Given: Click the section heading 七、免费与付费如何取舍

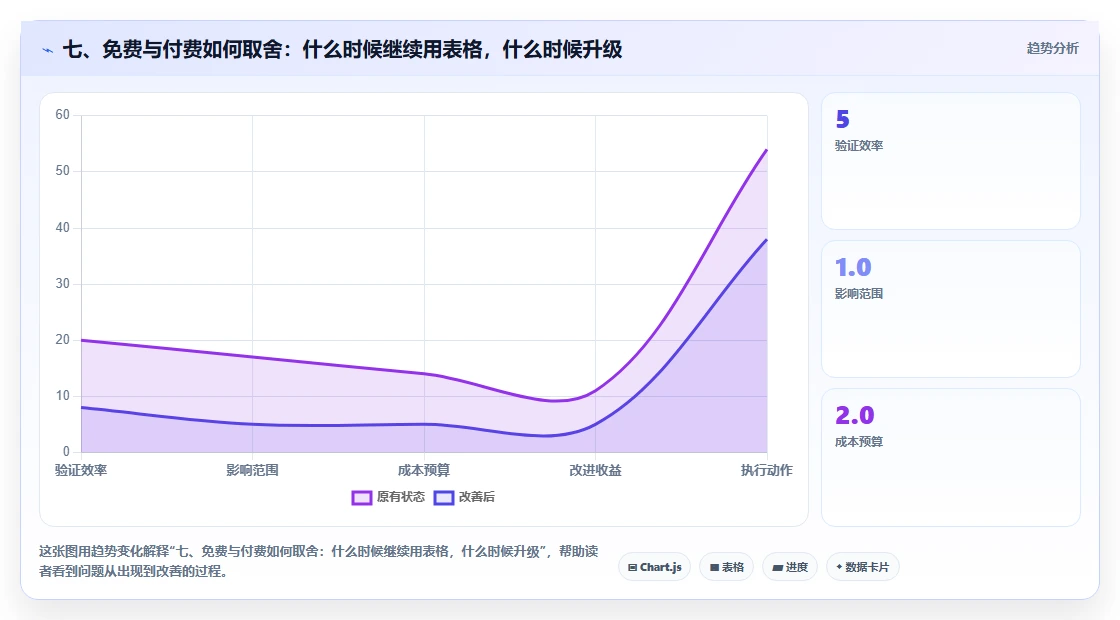Looking at the screenshot, I should [x=342, y=50].
